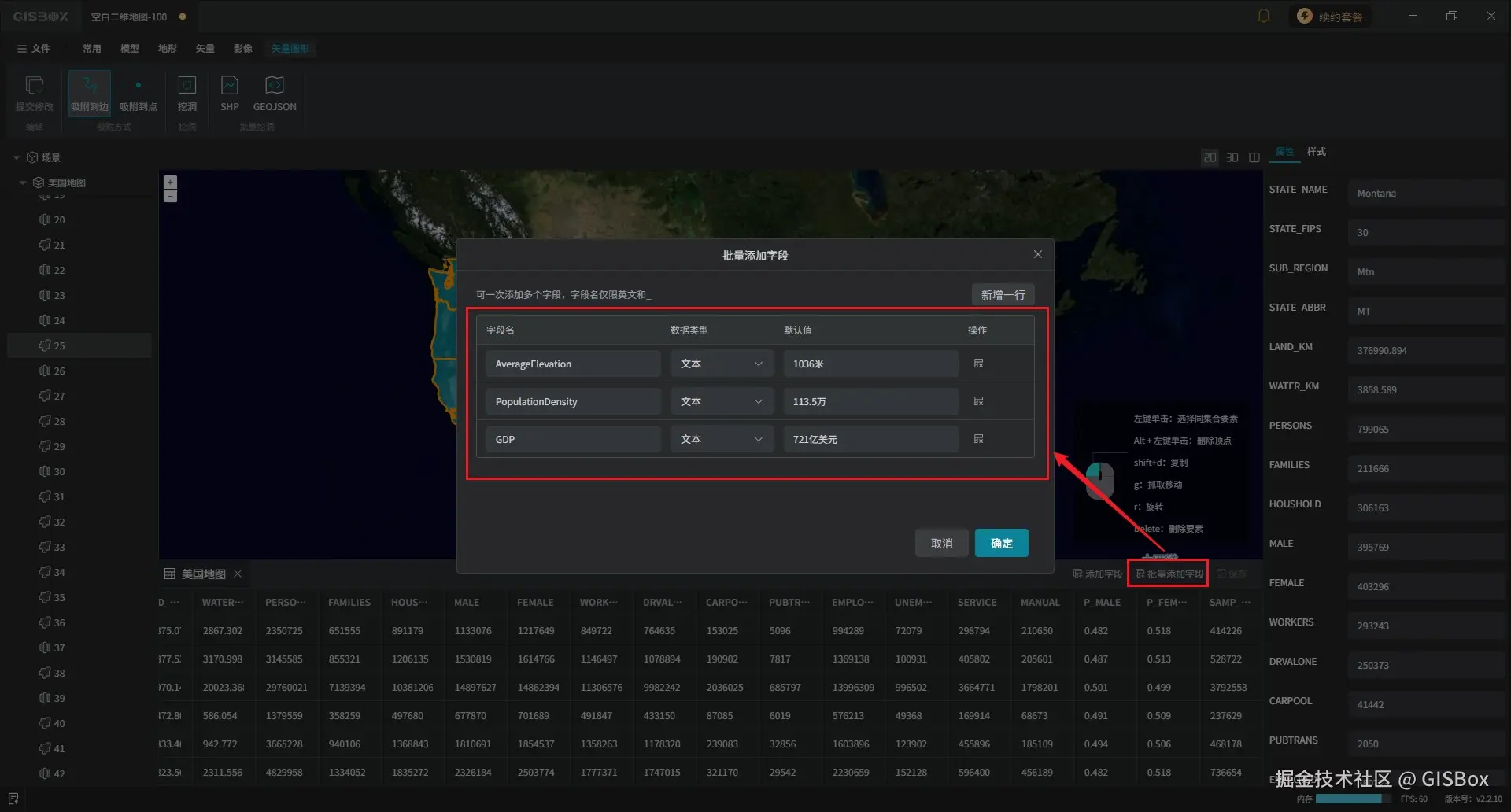
Task: Edit default value 113.5万
Action: pos(870,401)
